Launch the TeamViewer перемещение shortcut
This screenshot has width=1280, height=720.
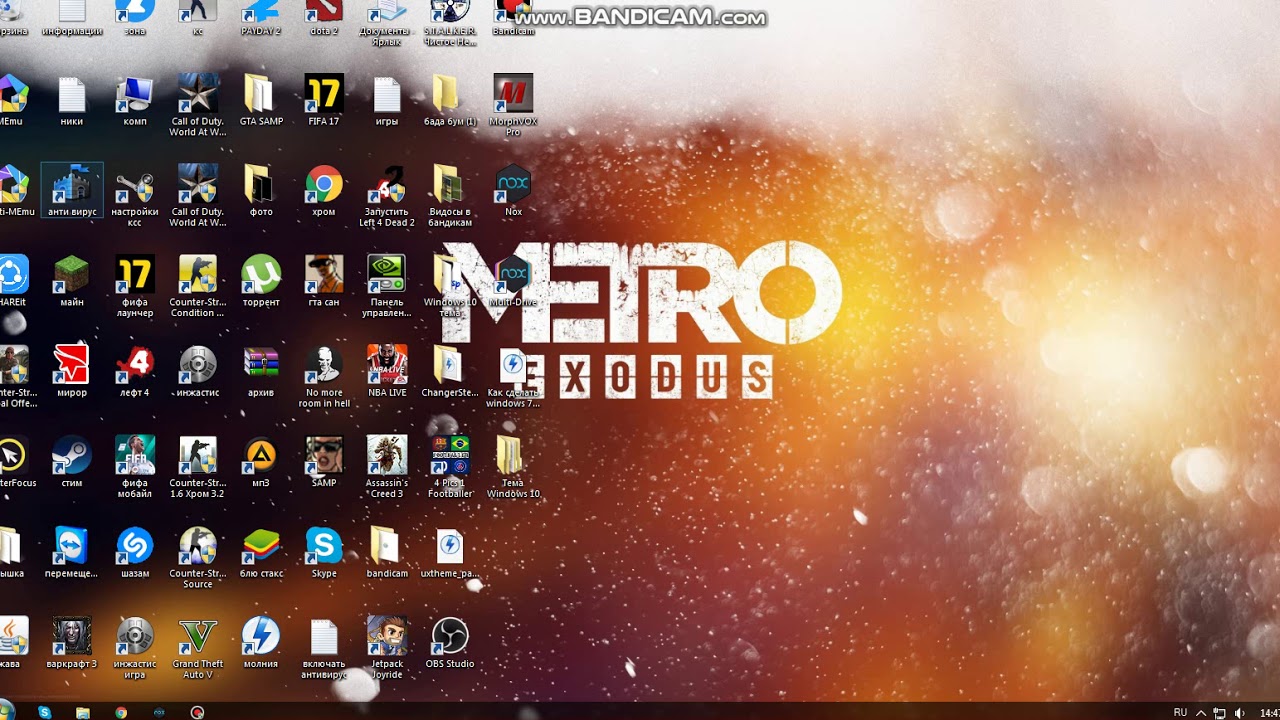point(72,554)
